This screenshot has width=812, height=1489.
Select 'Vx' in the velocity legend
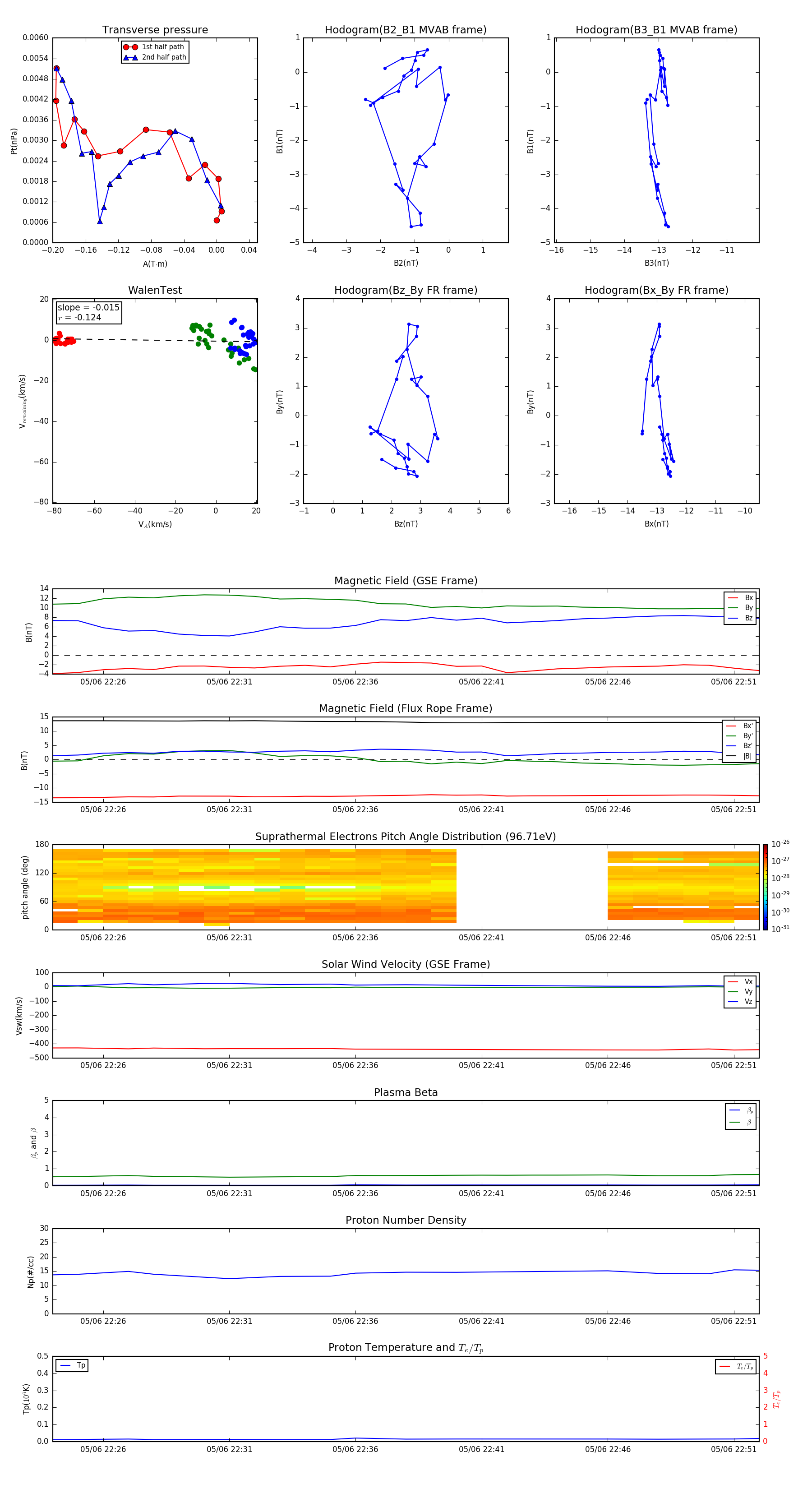(x=740, y=981)
